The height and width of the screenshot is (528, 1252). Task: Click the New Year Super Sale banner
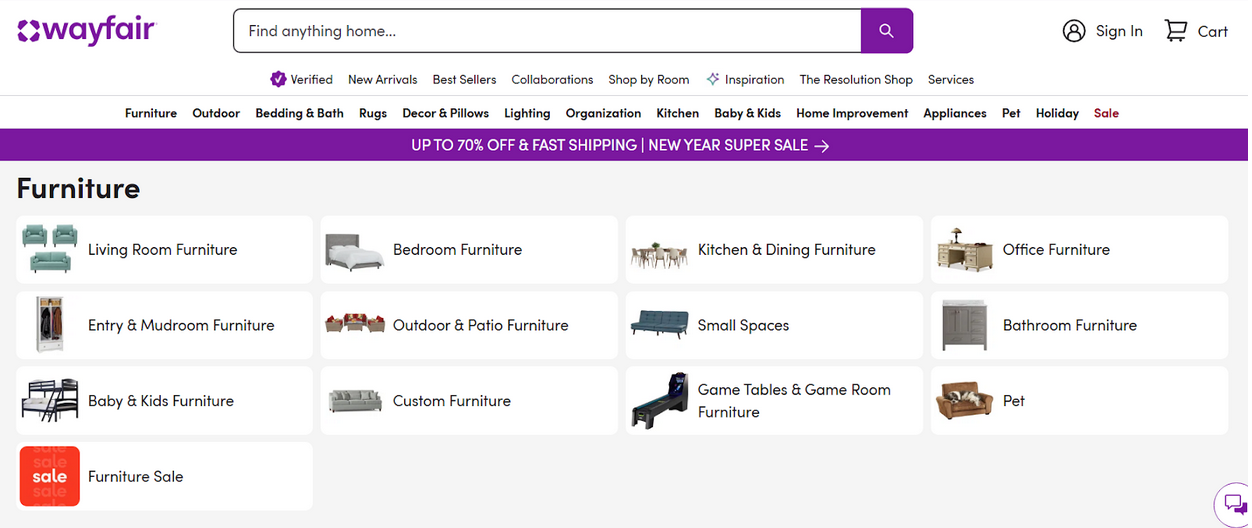coord(624,145)
